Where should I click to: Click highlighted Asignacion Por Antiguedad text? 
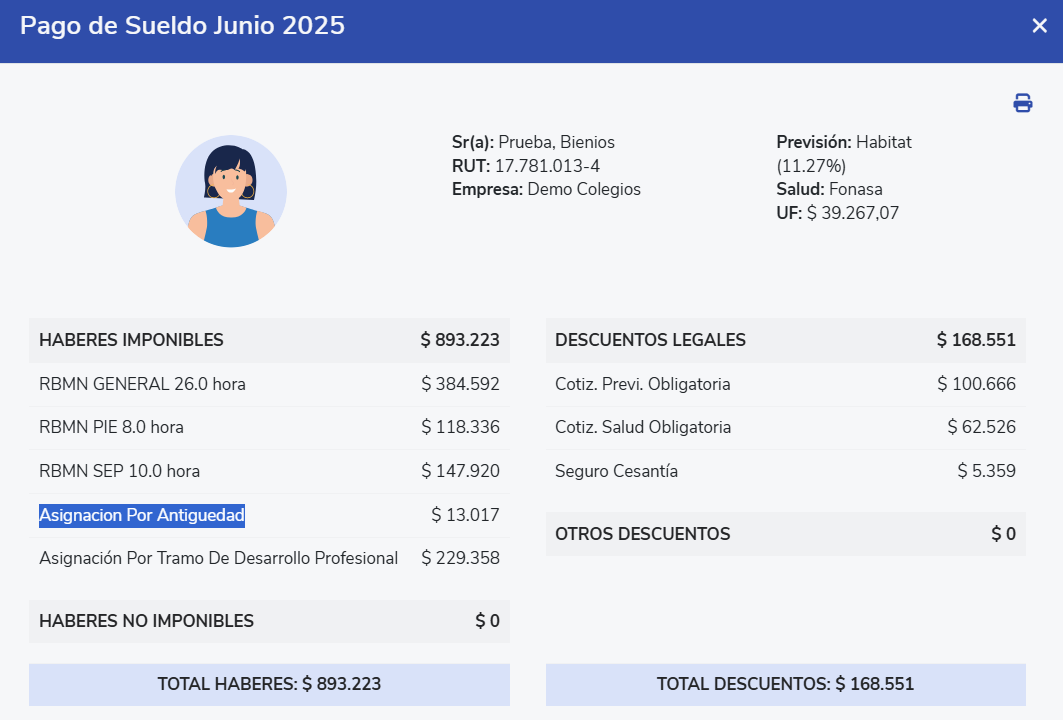coord(142,515)
